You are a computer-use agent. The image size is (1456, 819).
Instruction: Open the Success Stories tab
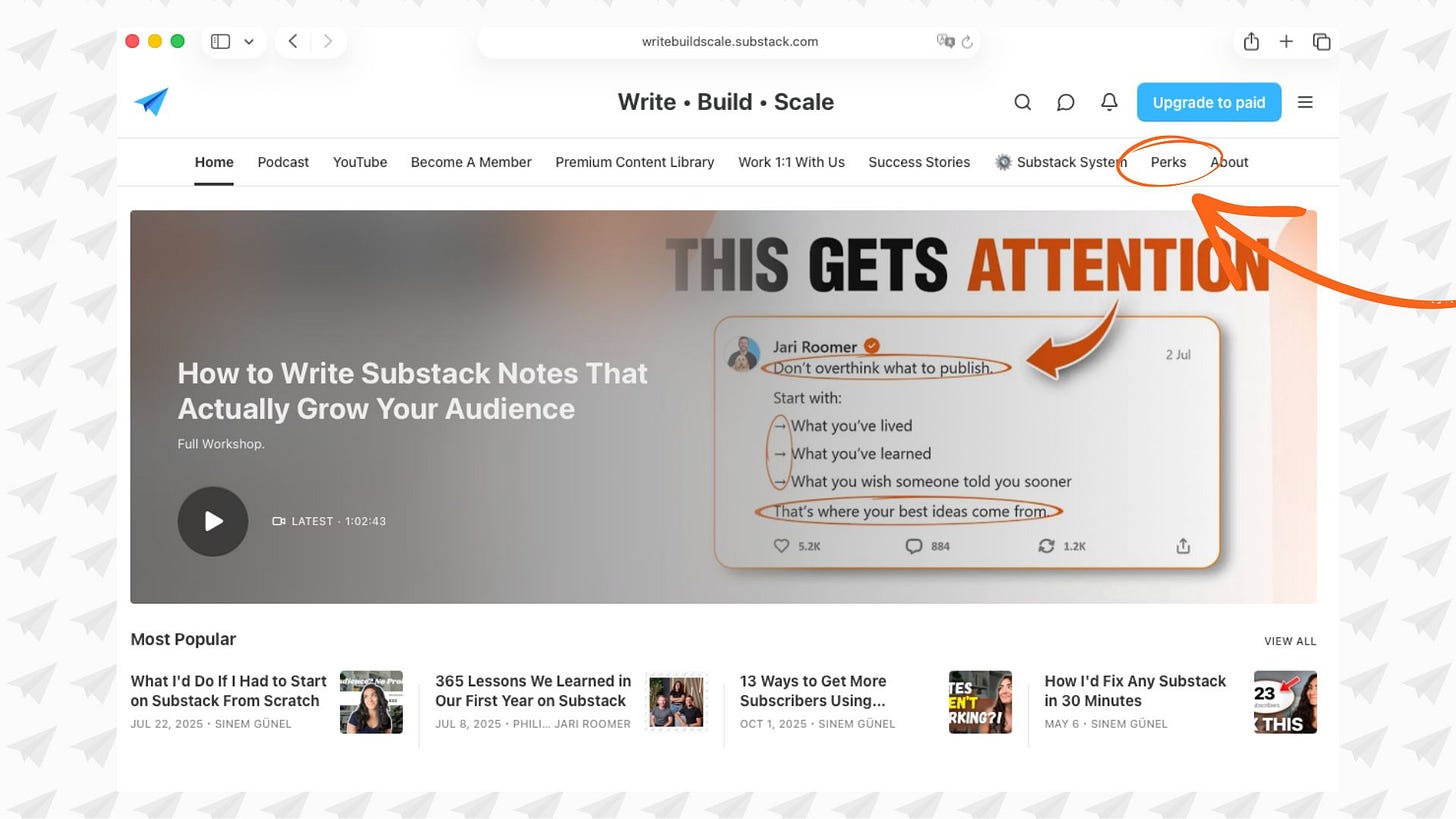pyautogui.click(x=919, y=162)
